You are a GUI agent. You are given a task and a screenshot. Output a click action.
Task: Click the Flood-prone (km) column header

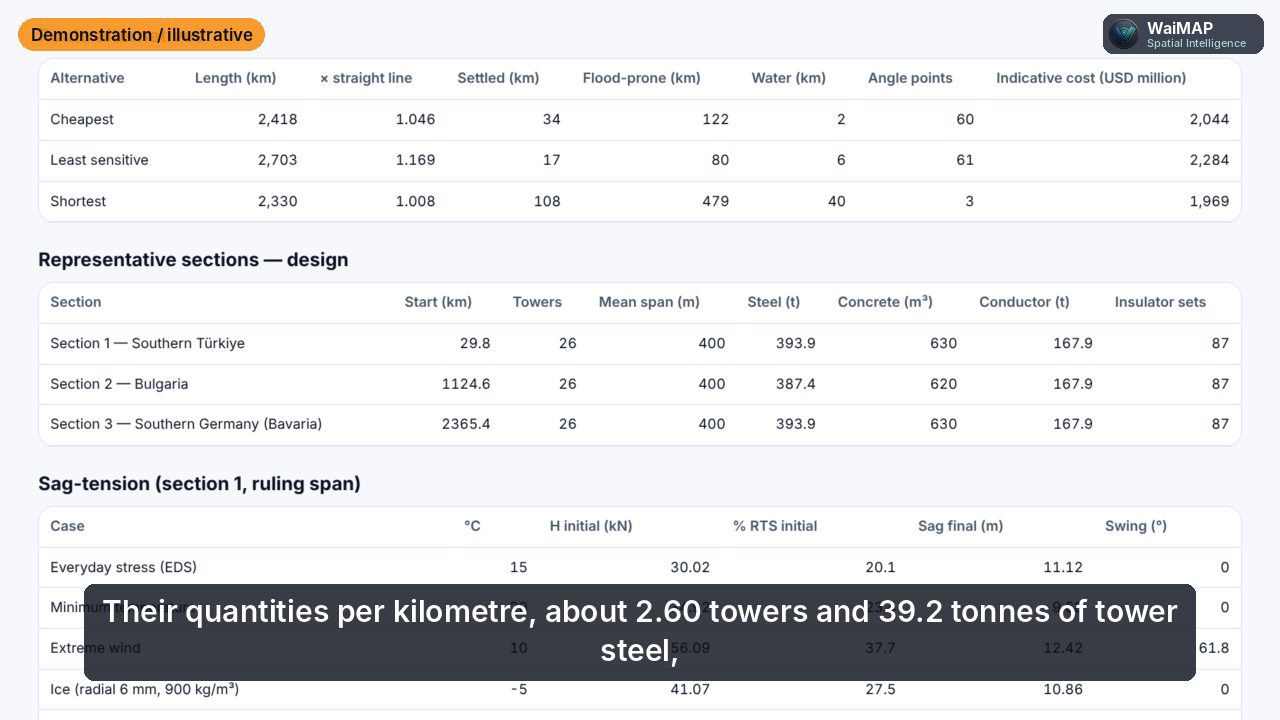[641, 78]
